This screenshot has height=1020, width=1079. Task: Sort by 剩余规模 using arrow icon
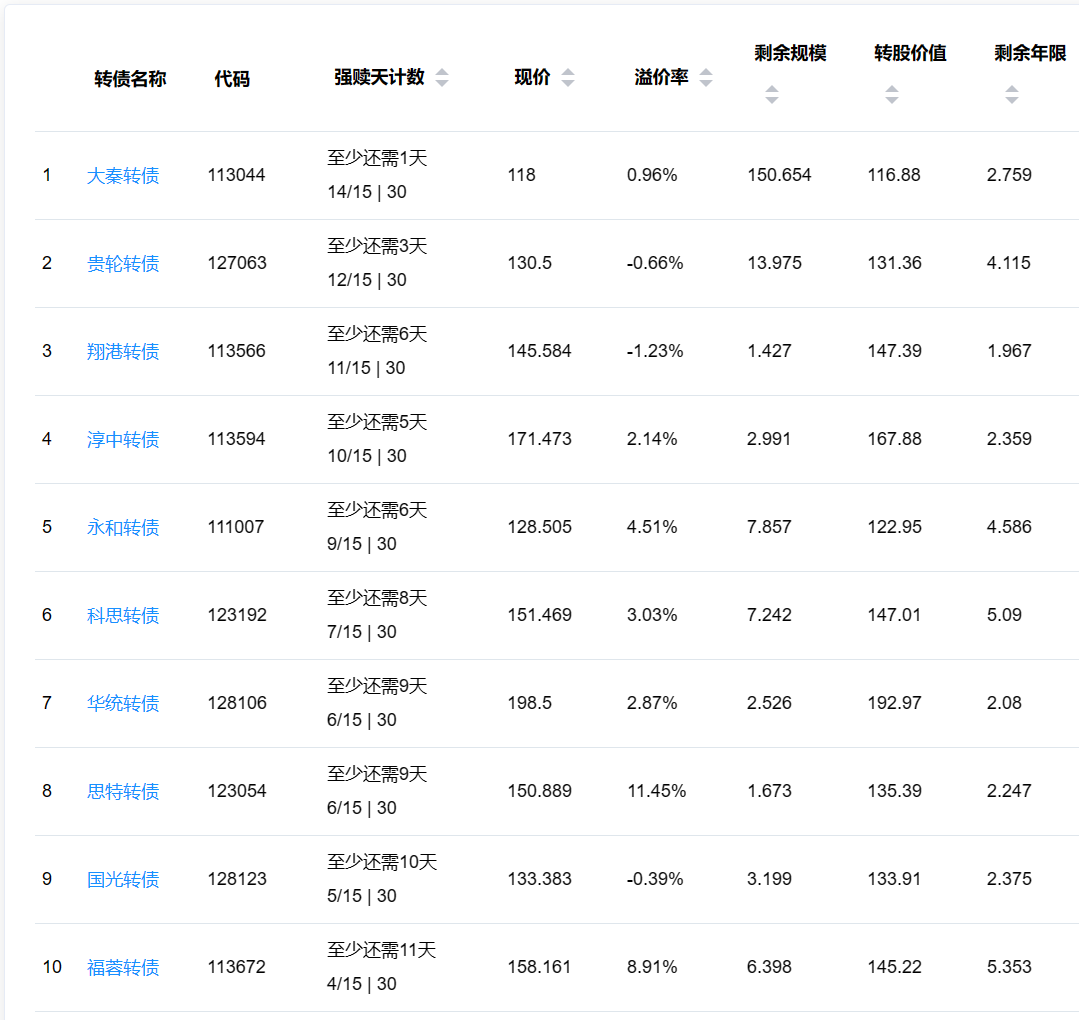pyautogui.click(x=771, y=95)
